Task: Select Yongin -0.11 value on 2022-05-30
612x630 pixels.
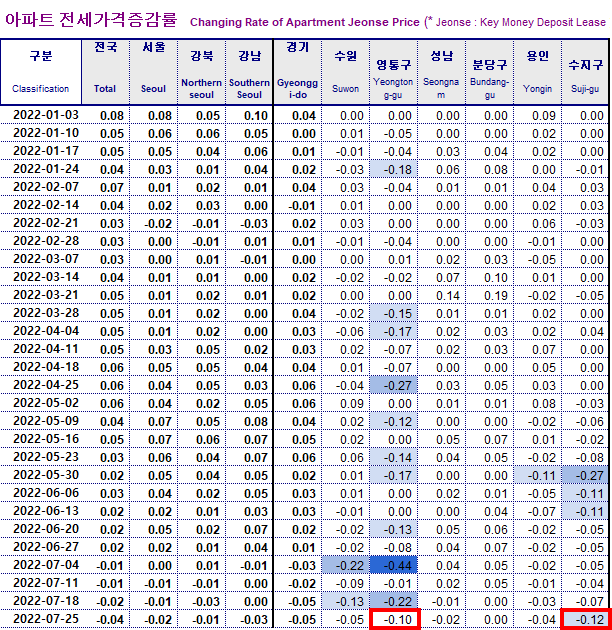Action: click(537, 475)
